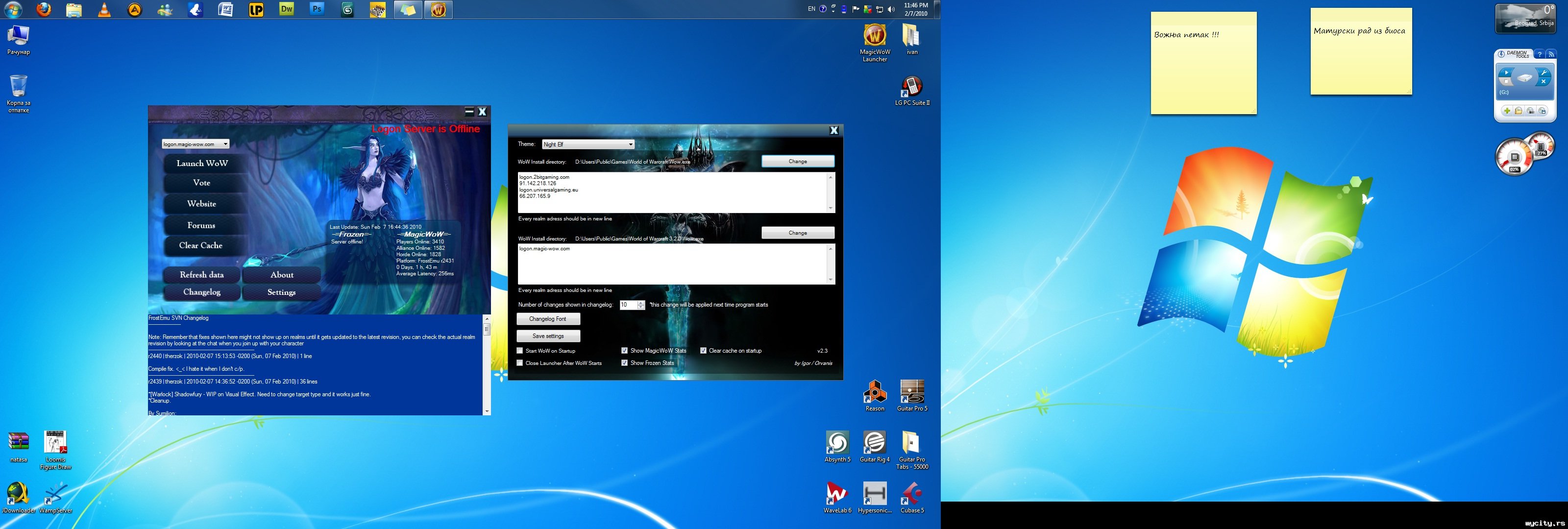
Task: Launch Photoshop from the taskbar
Action: (317, 10)
